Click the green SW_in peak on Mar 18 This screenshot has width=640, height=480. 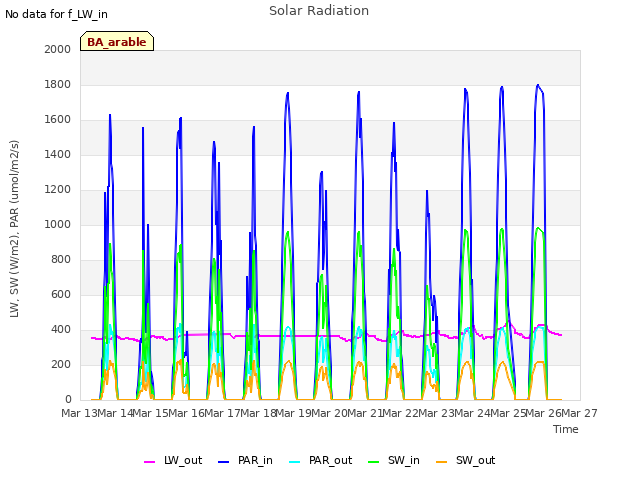coord(288,232)
